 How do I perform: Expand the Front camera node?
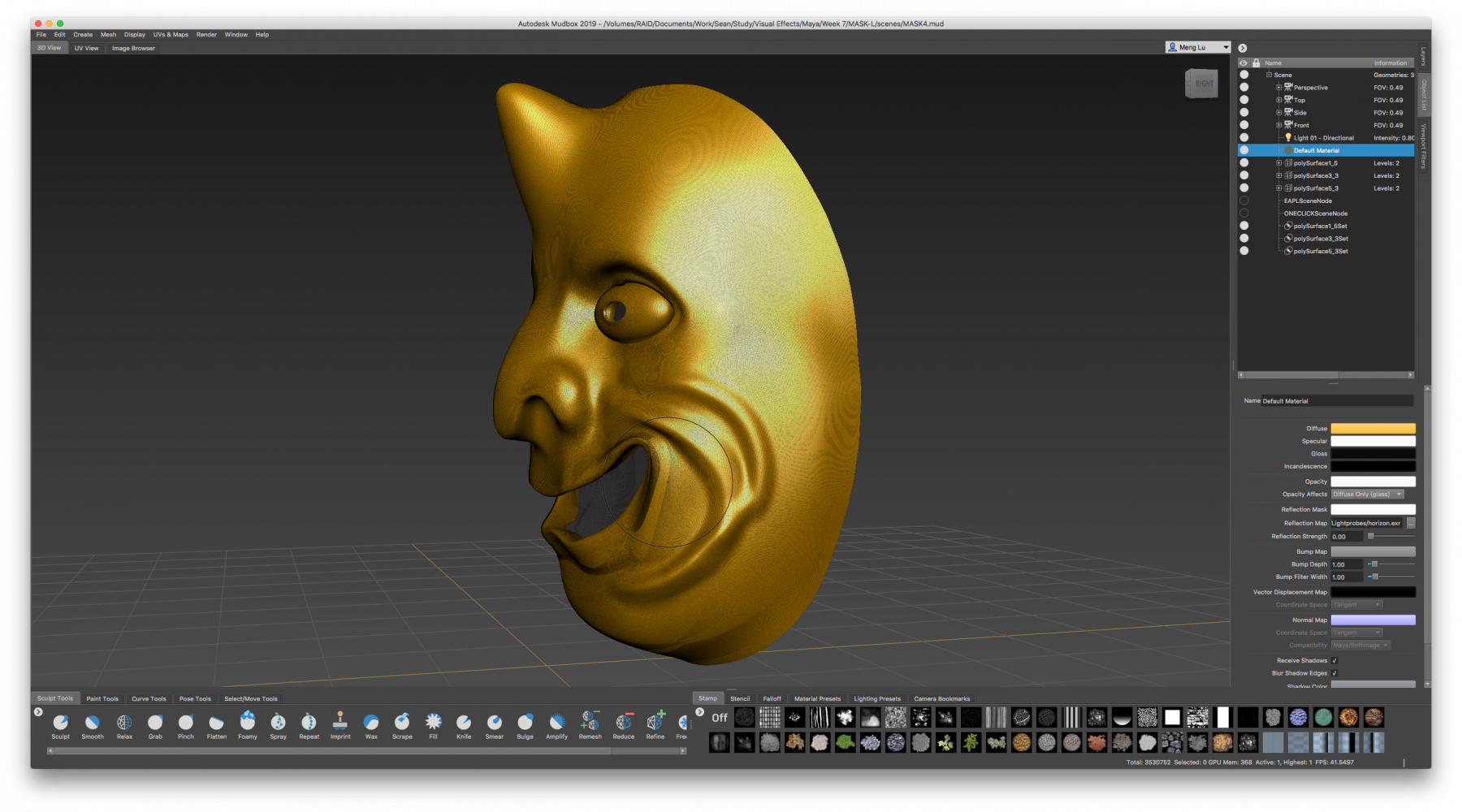[x=1278, y=125]
